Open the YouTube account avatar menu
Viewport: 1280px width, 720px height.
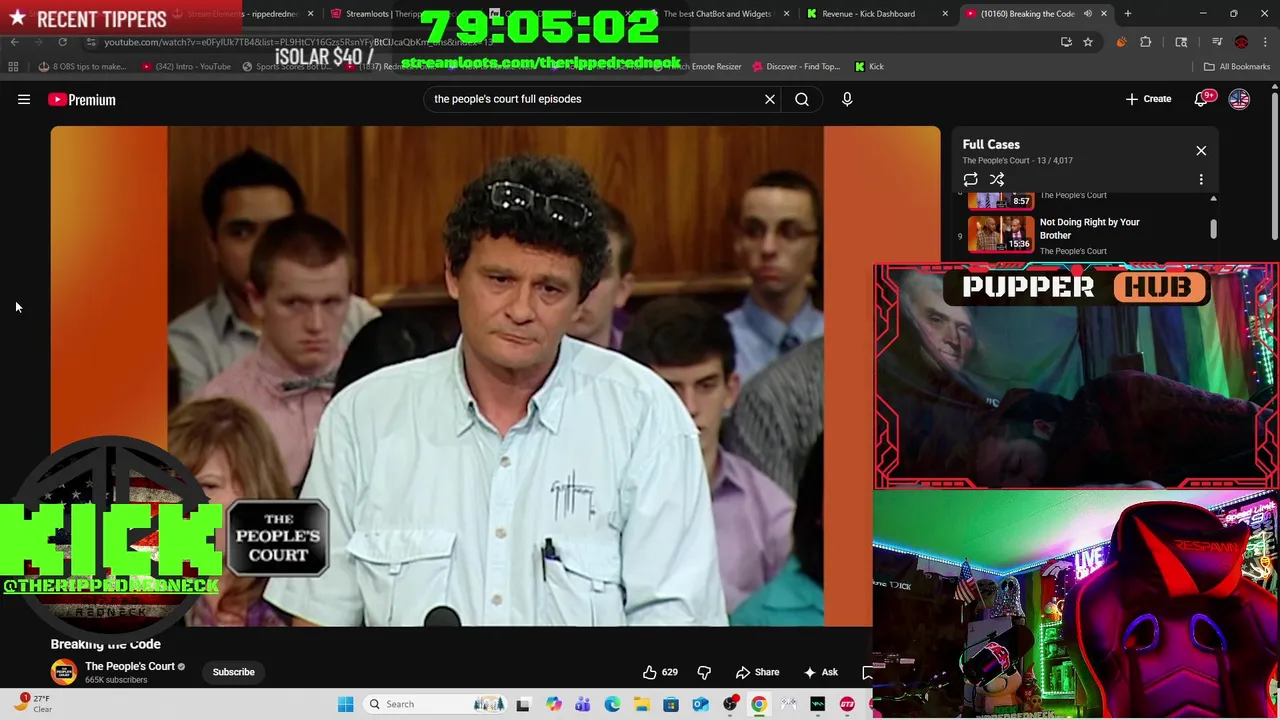1239,99
